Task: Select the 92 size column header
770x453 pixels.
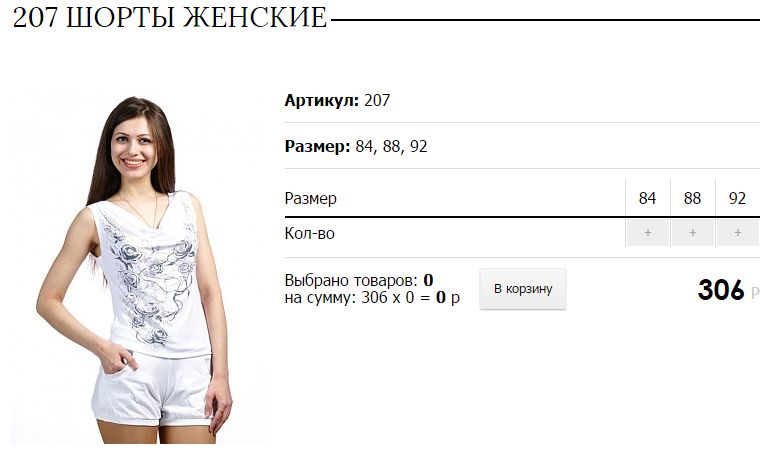Action: (x=738, y=198)
